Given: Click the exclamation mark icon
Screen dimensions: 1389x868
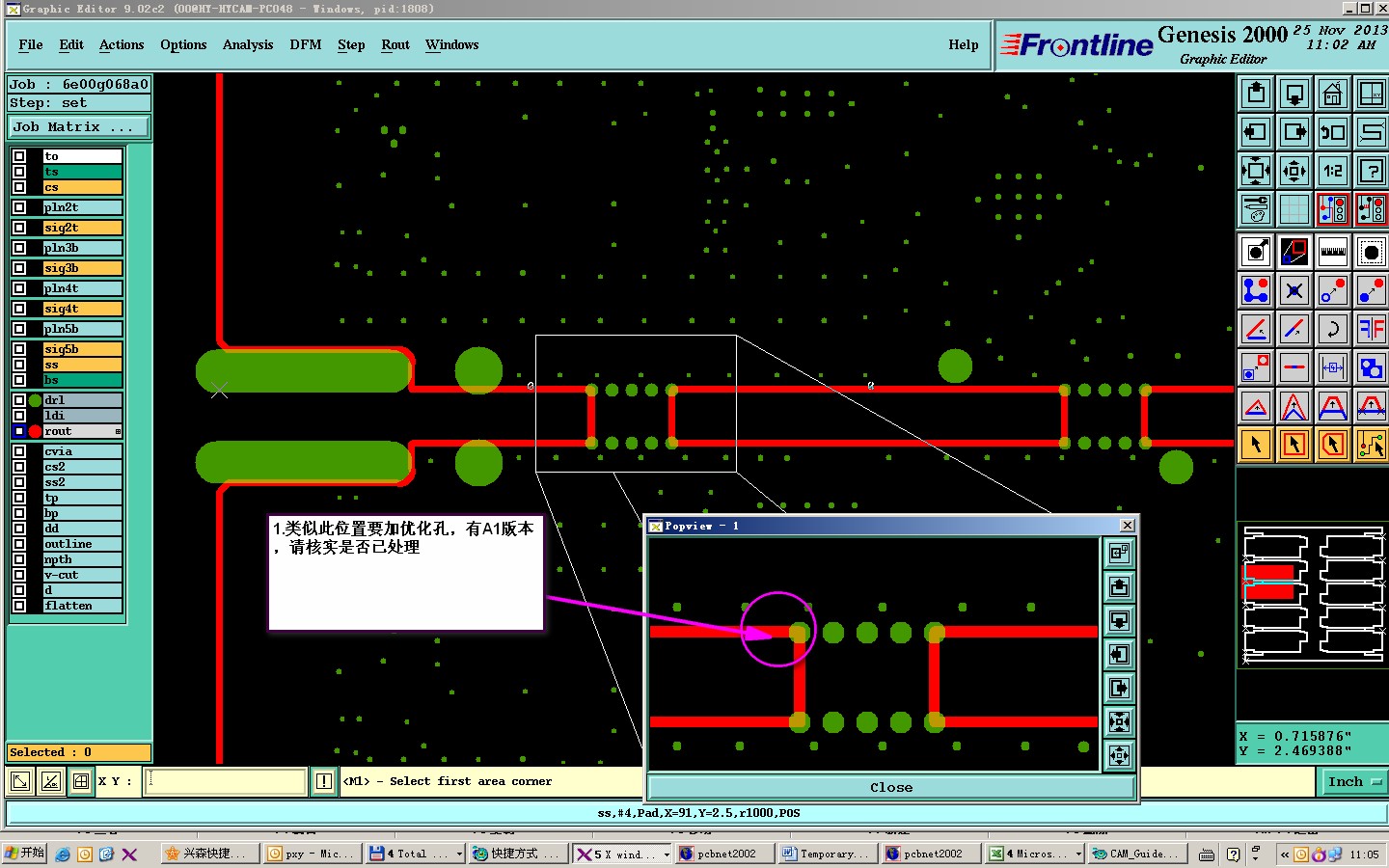Looking at the screenshot, I should [x=324, y=781].
